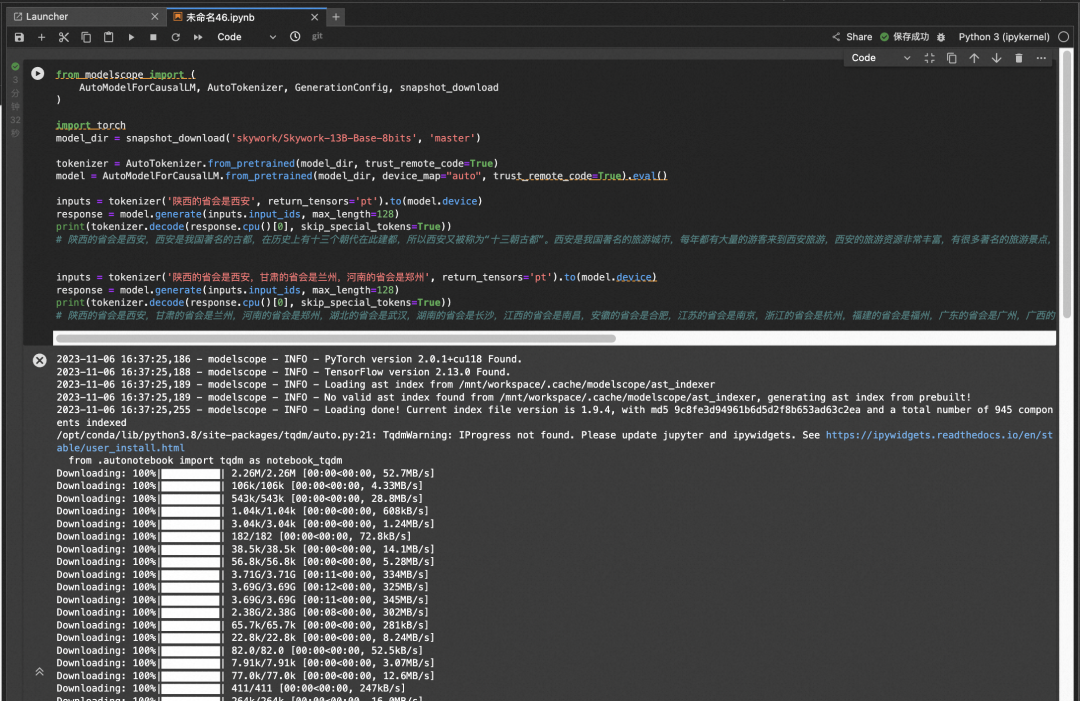Click the clock icon in the toolbar
Image resolution: width=1080 pixels, height=701 pixels.
tap(295, 37)
